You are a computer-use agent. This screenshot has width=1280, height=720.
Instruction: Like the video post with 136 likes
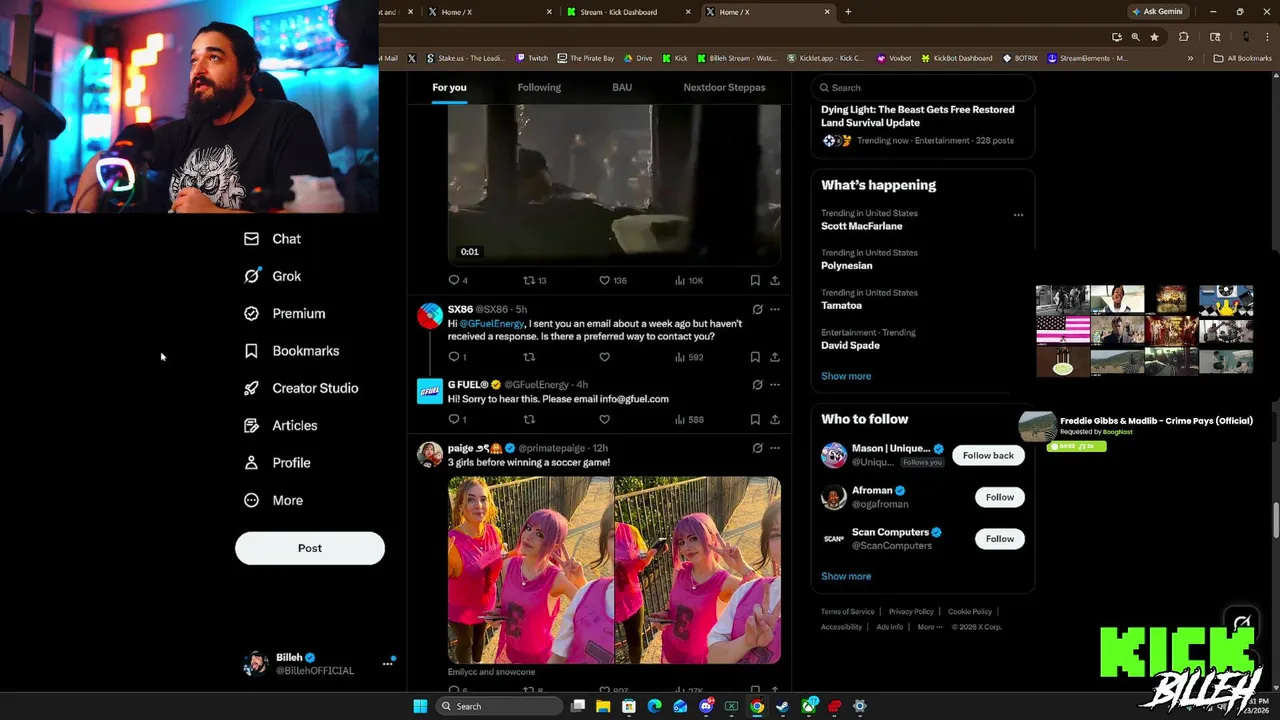point(612,280)
